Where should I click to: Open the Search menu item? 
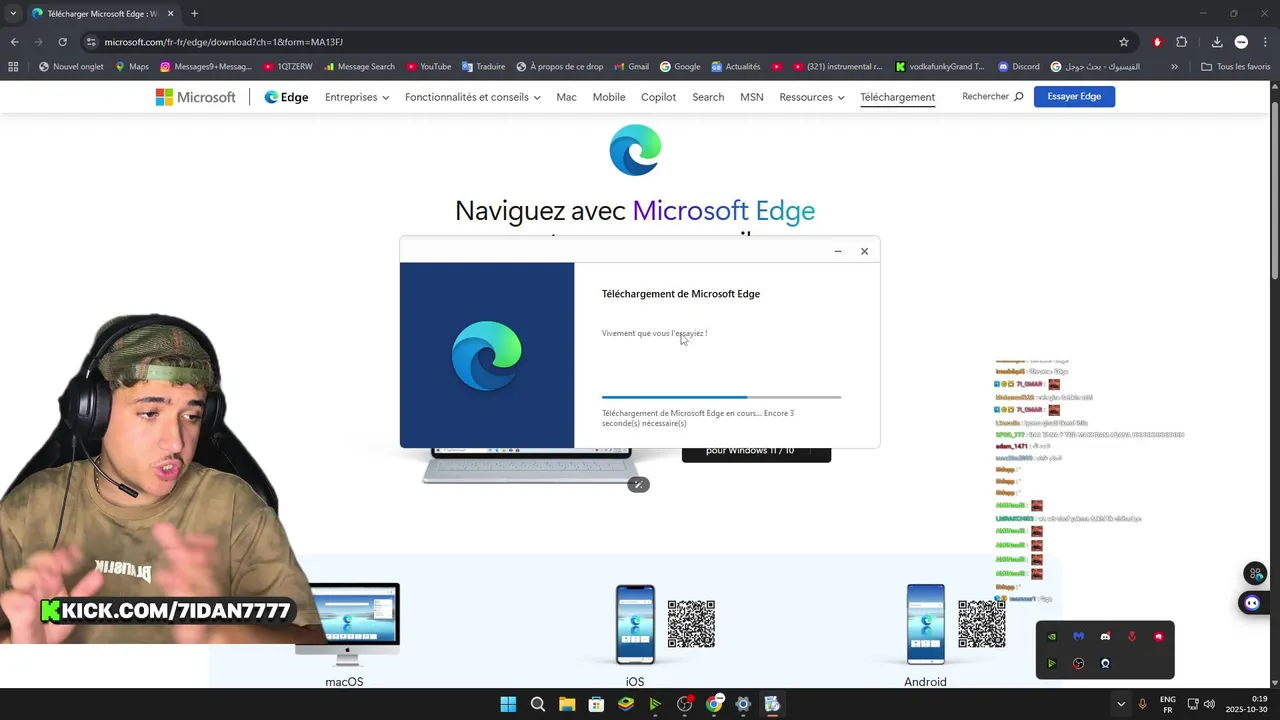click(x=708, y=97)
